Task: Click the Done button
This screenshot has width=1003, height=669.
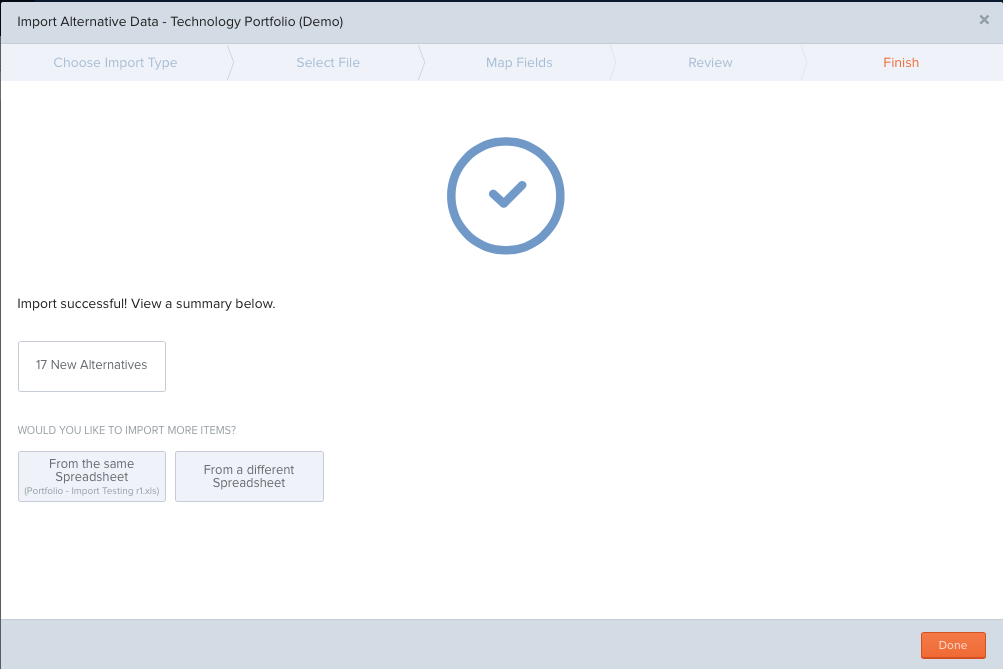Action: click(x=952, y=645)
